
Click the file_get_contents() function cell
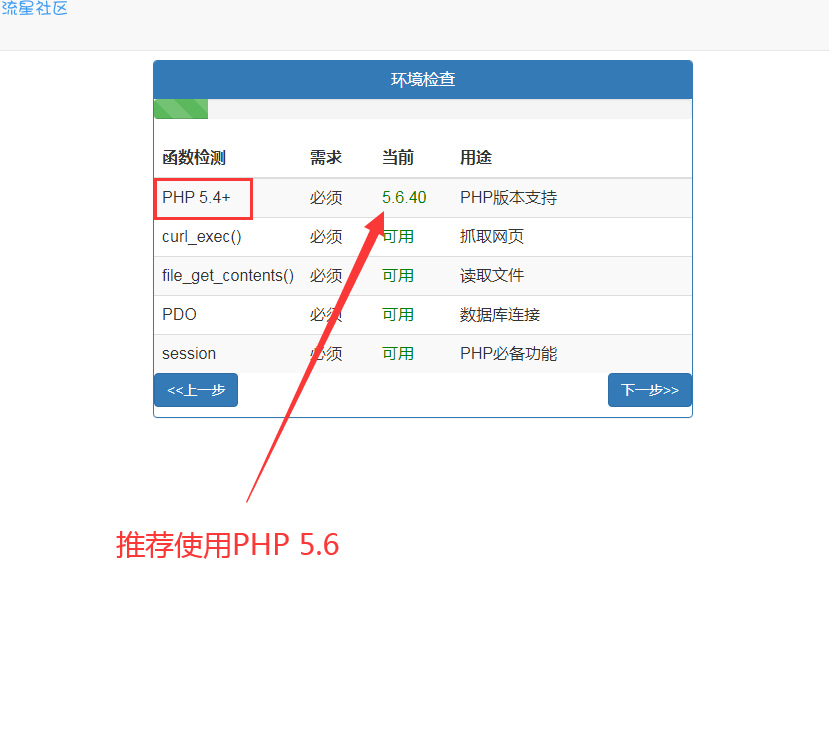[228, 276]
